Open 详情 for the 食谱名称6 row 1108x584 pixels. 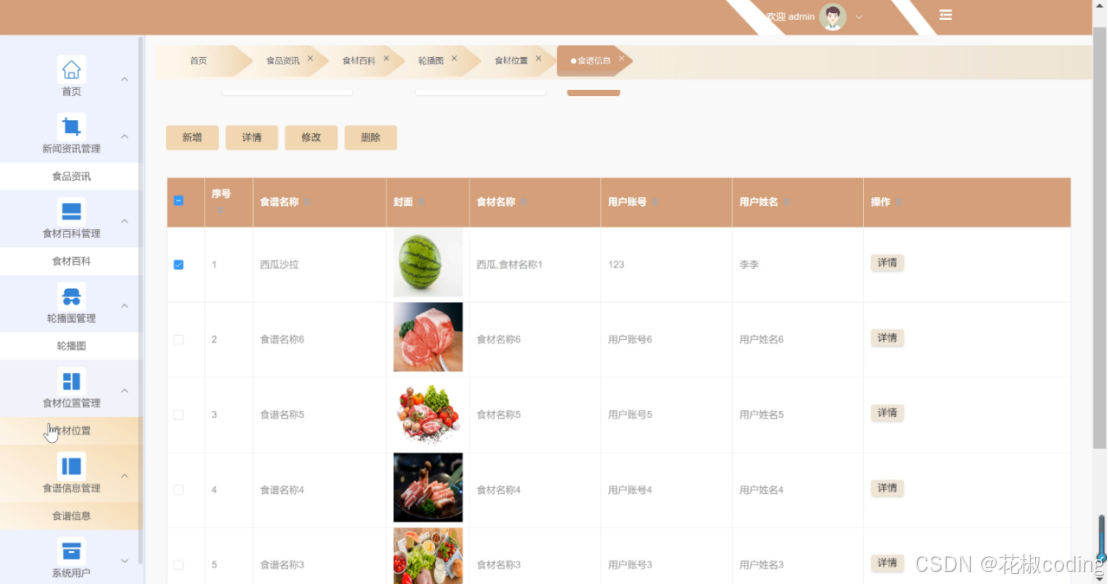(887, 338)
